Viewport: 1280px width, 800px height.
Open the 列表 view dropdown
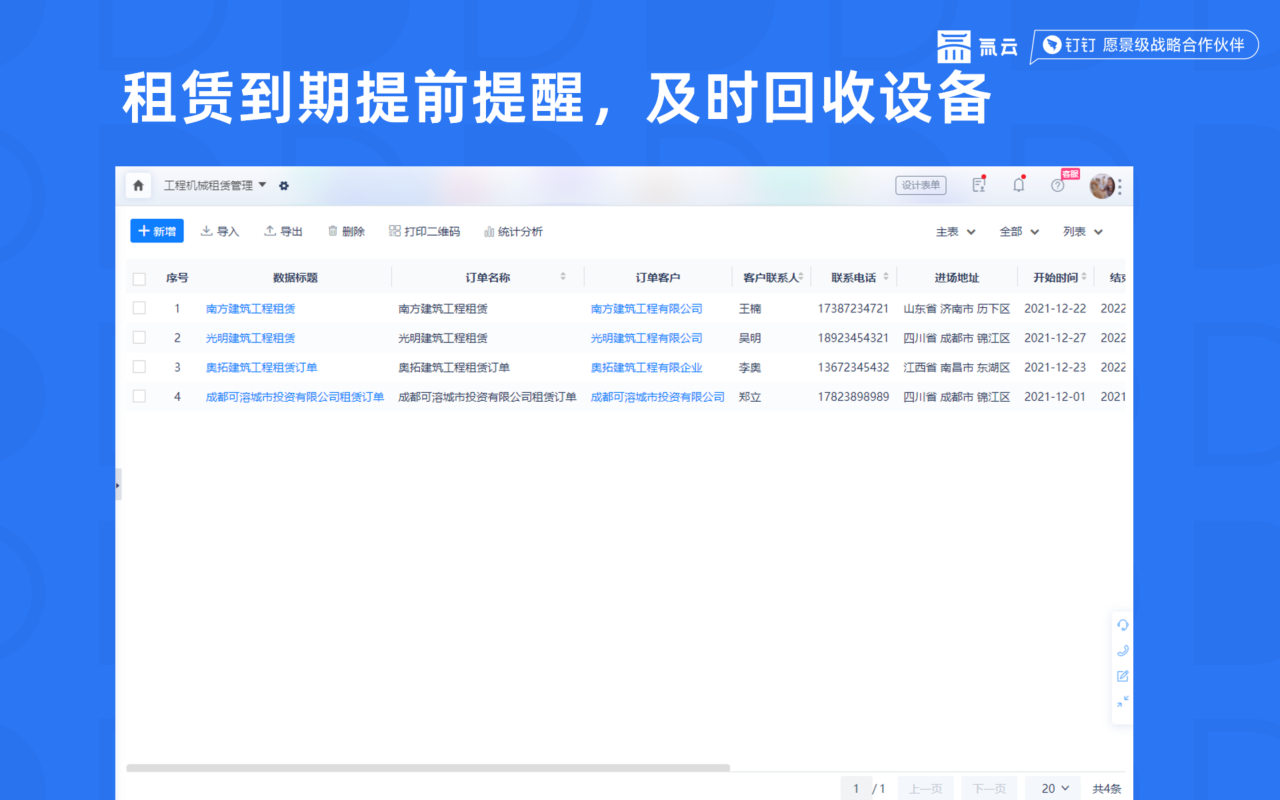[x=1083, y=231]
